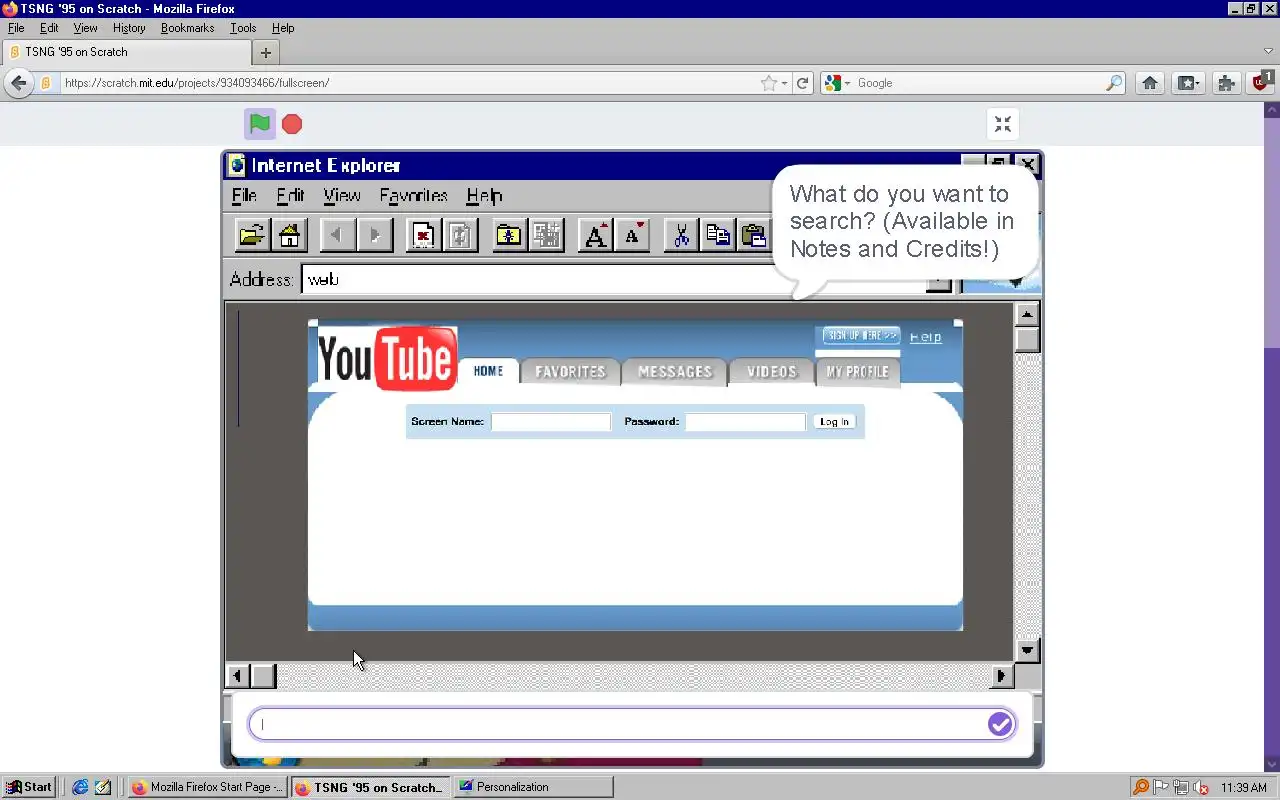Click the Password input field
The image size is (1280, 800).
point(745,422)
